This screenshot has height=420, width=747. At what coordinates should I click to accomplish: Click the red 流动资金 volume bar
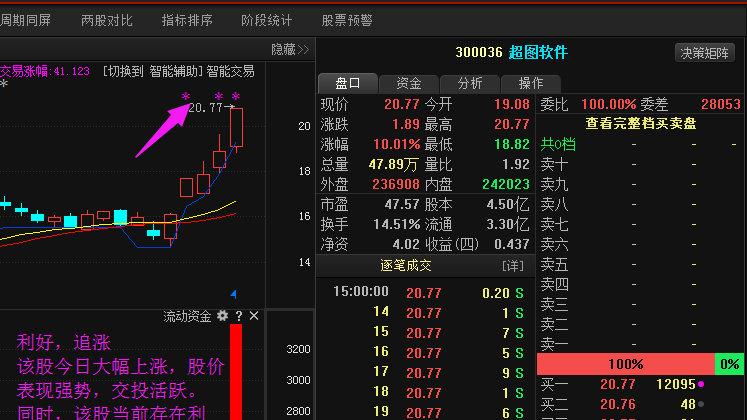236,372
